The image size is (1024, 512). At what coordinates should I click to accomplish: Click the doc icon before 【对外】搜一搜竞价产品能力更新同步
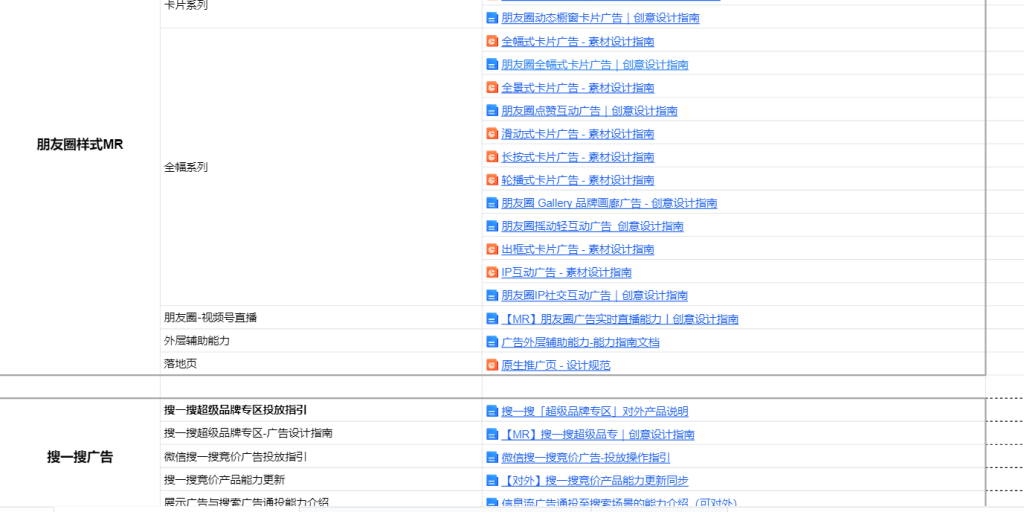point(492,480)
